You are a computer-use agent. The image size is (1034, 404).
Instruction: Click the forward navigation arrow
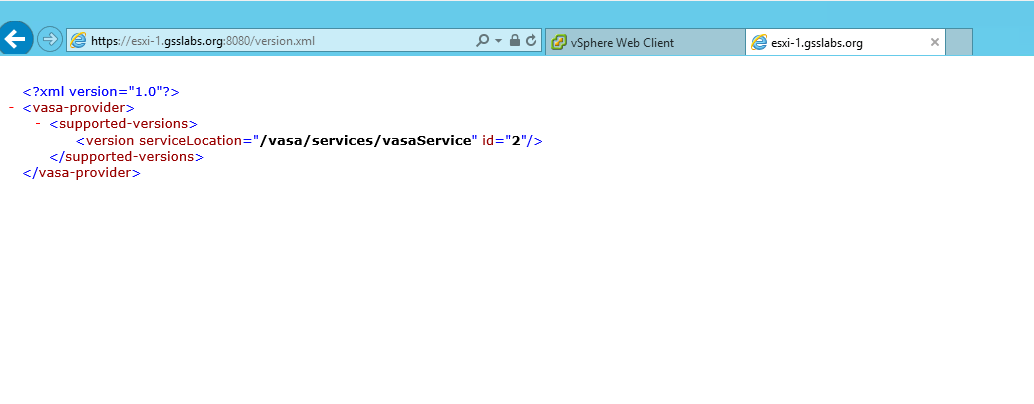pyautogui.click(x=49, y=40)
